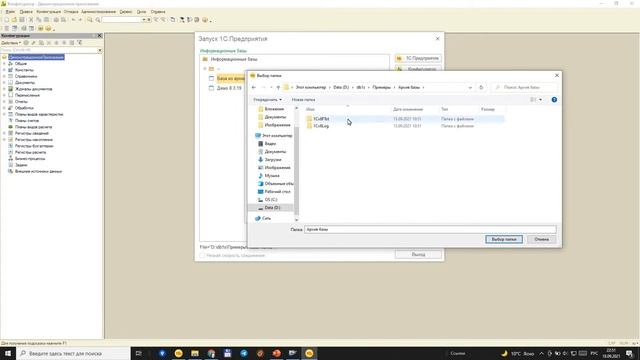
Task: Click the Выбор папки confirm button
Action: coord(504,239)
